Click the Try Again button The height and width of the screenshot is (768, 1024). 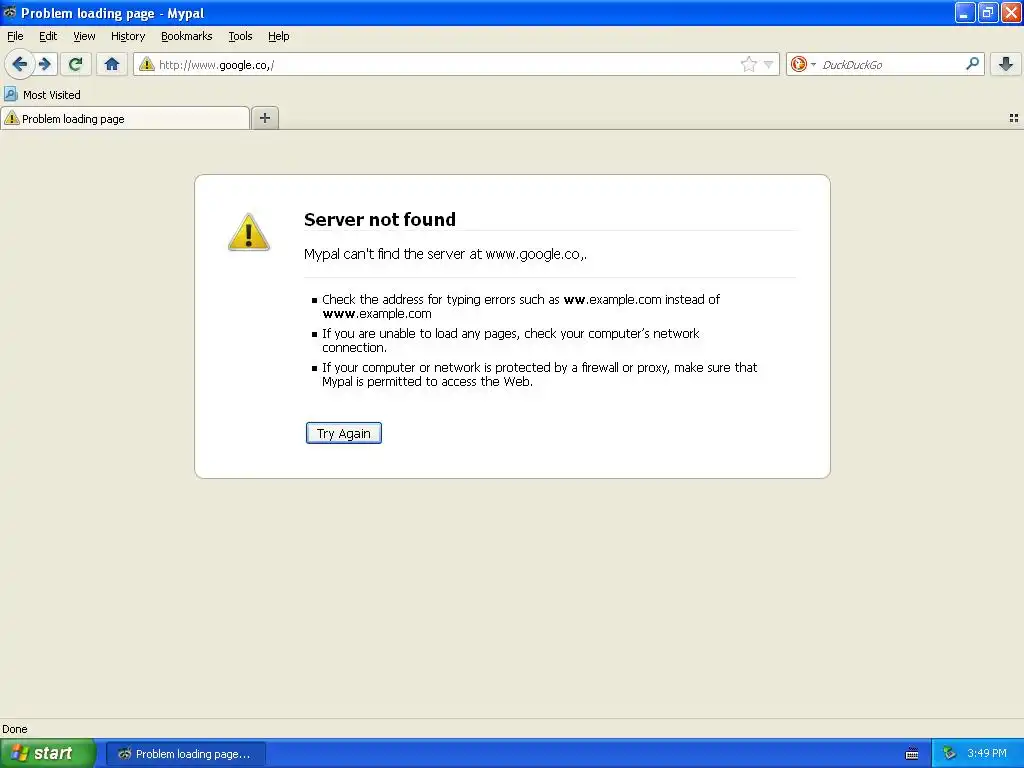[344, 433]
